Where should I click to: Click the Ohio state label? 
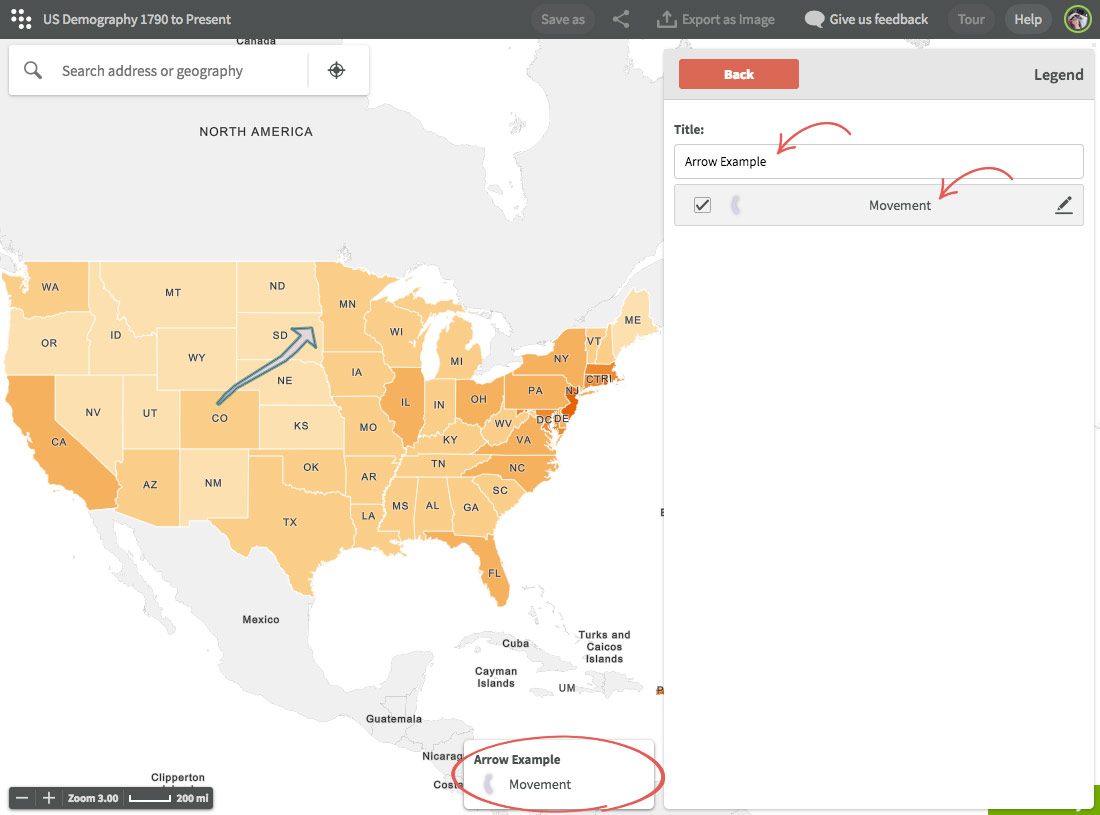478,399
